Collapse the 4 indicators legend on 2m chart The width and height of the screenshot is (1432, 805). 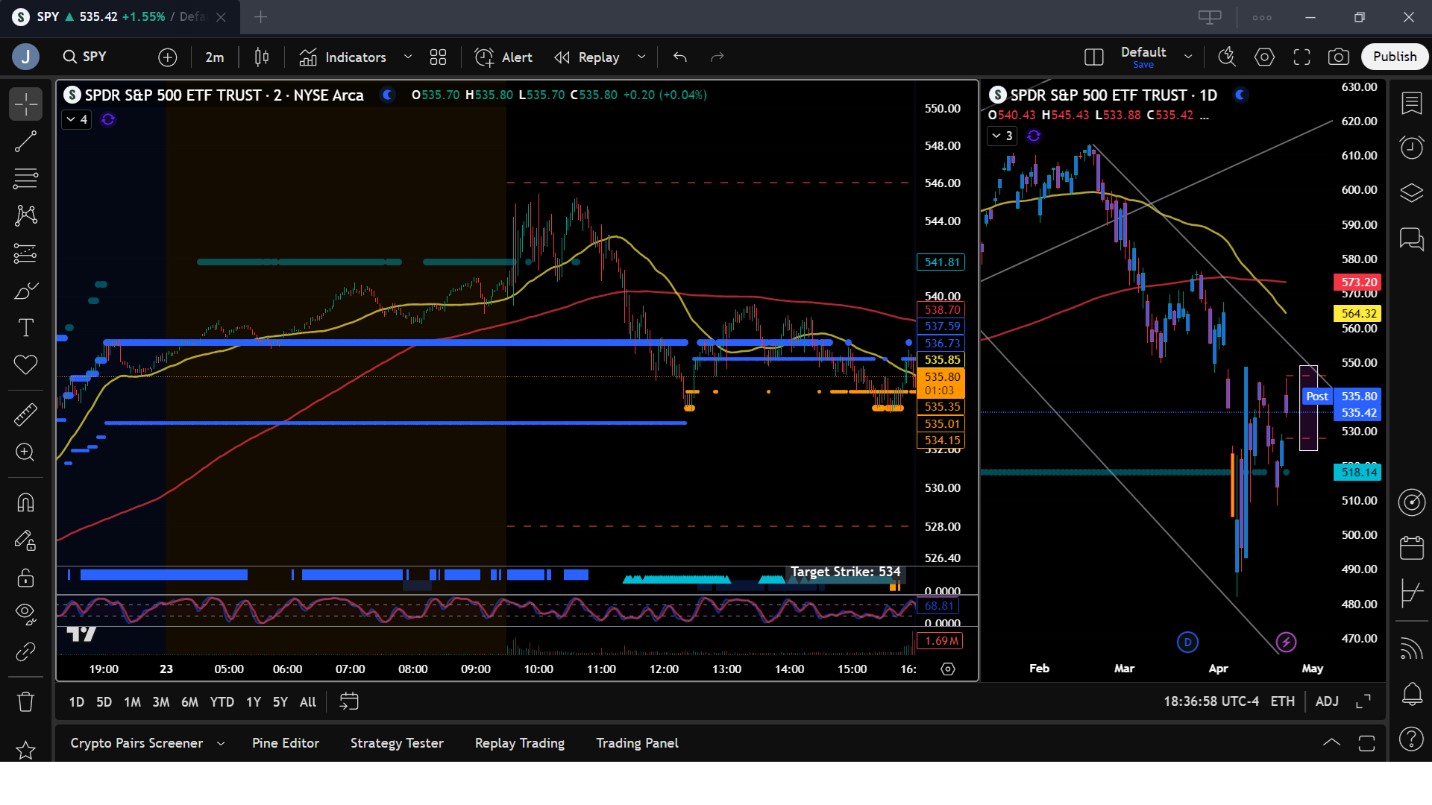(76, 120)
